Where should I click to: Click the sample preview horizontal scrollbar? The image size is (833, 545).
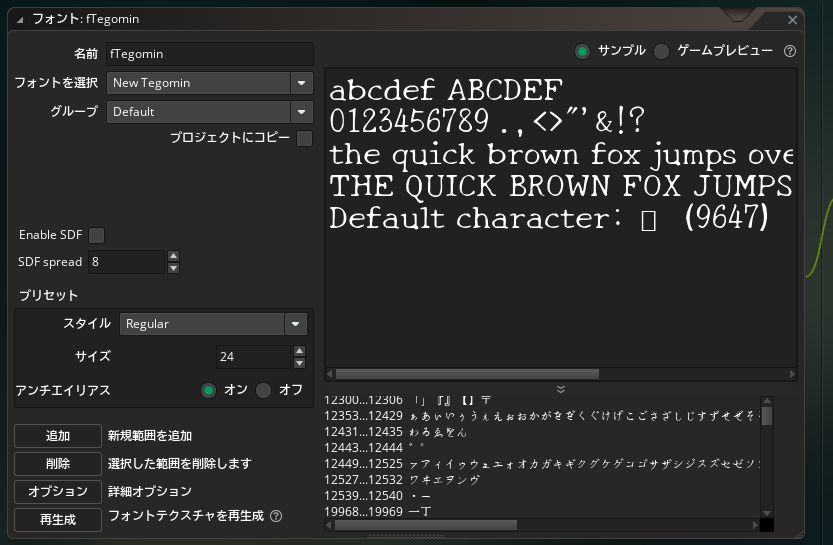pyautogui.click(x=467, y=374)
